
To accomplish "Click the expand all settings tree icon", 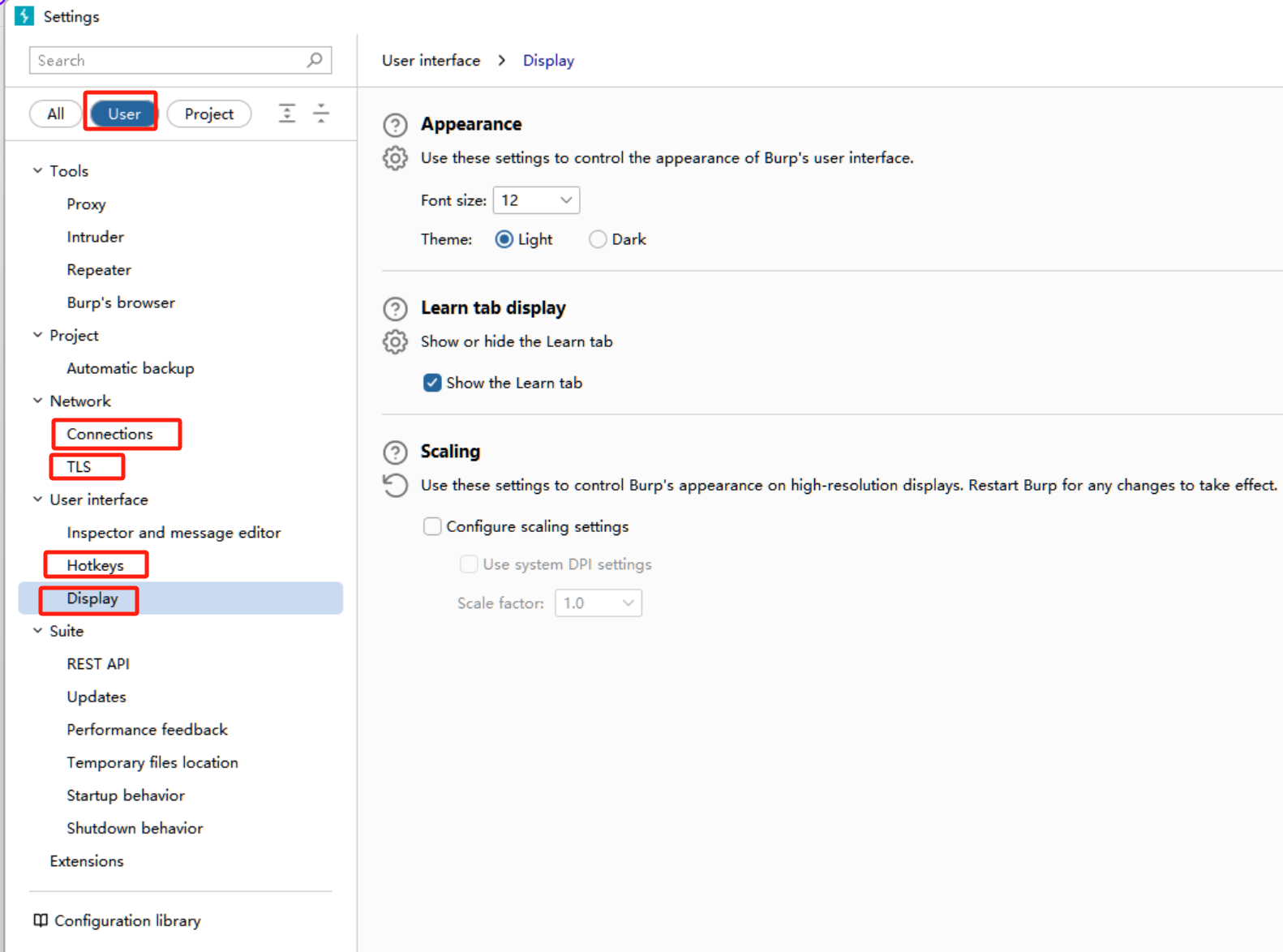I will [287, 114].
